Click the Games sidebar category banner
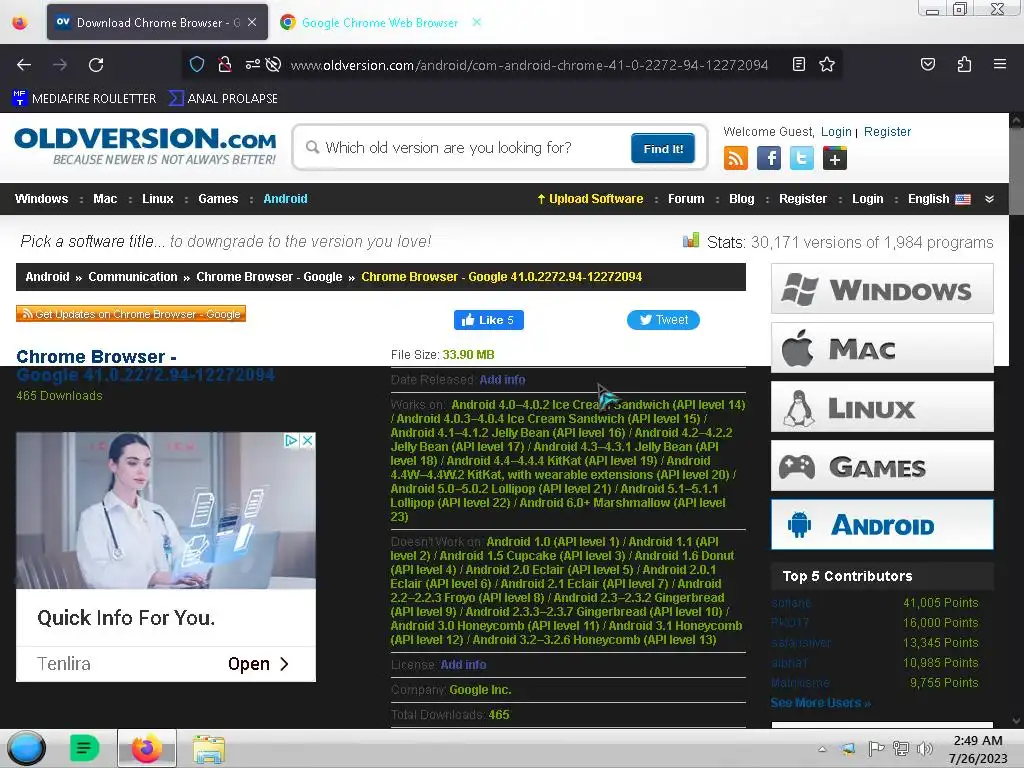This screenshot has width=1024, height=768. (x=882, y=466)
